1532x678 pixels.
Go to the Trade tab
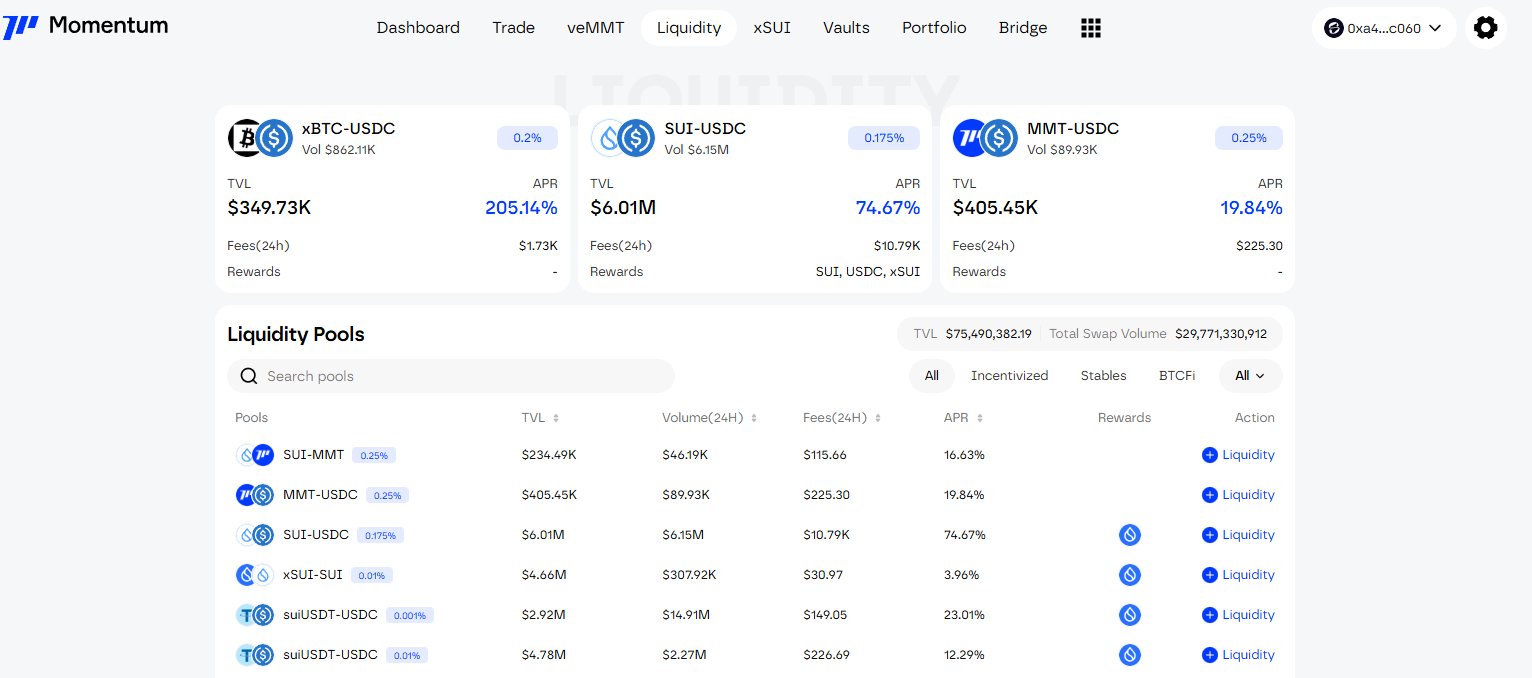point(513,28)
